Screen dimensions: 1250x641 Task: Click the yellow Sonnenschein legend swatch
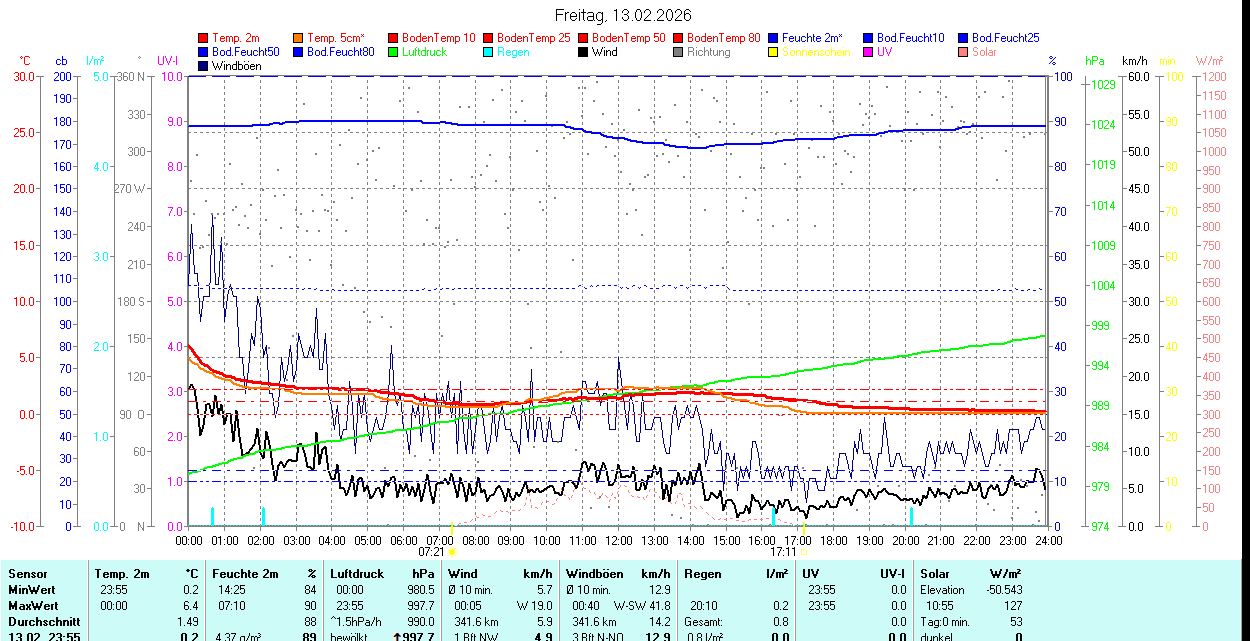tap(774, 52)
